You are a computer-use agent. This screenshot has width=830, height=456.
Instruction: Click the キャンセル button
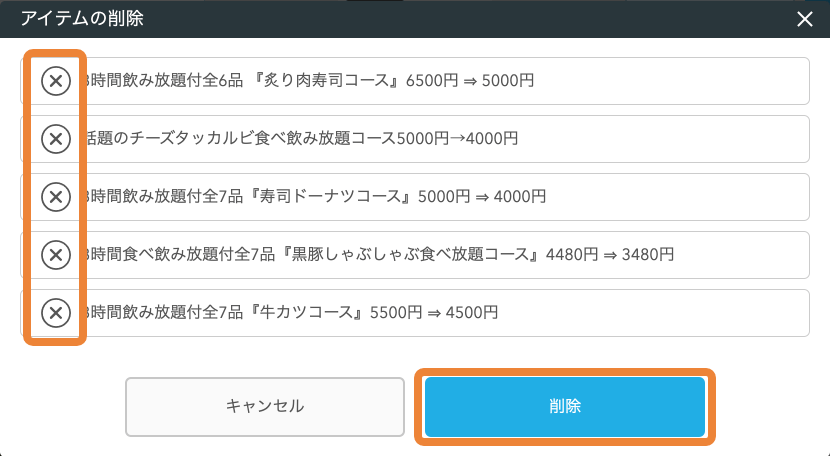point(265,406)
